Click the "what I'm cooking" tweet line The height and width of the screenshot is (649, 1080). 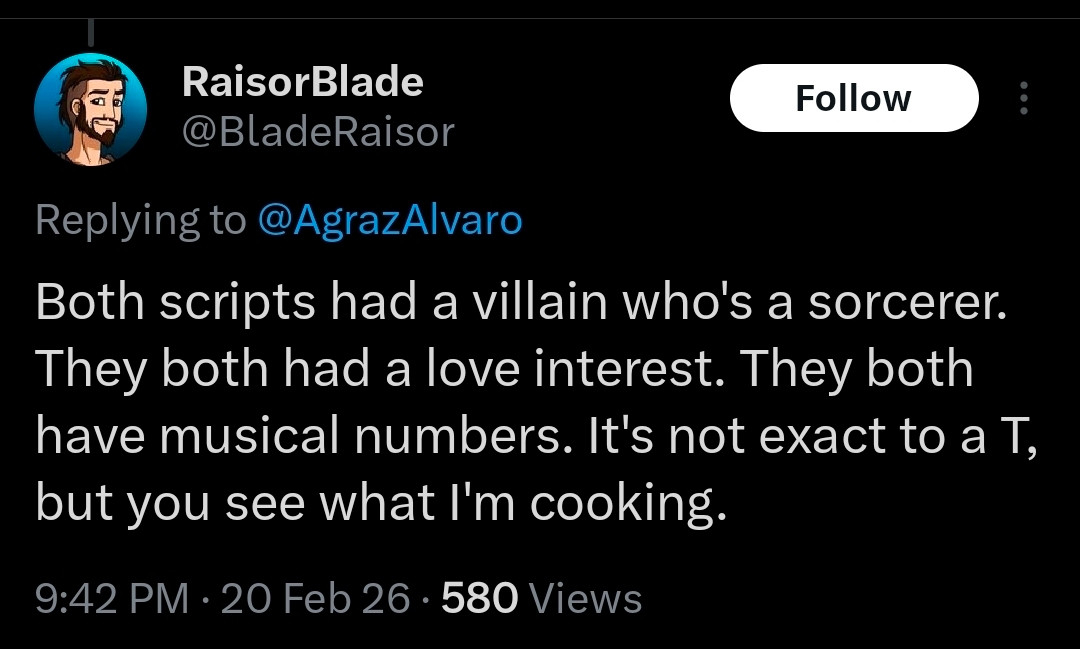point(379,503)
